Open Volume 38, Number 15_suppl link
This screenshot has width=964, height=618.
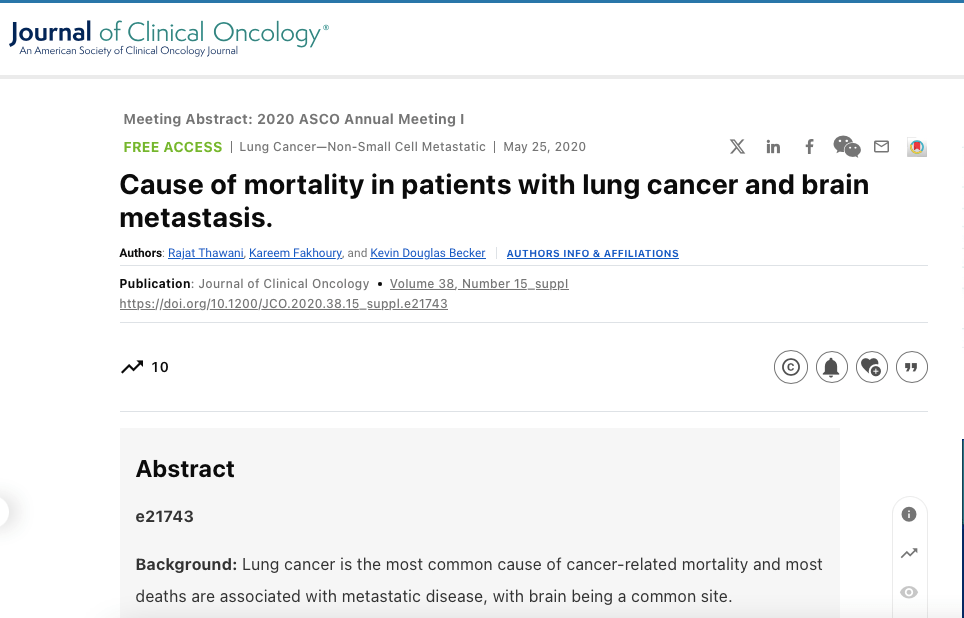[x=479, y=284]
